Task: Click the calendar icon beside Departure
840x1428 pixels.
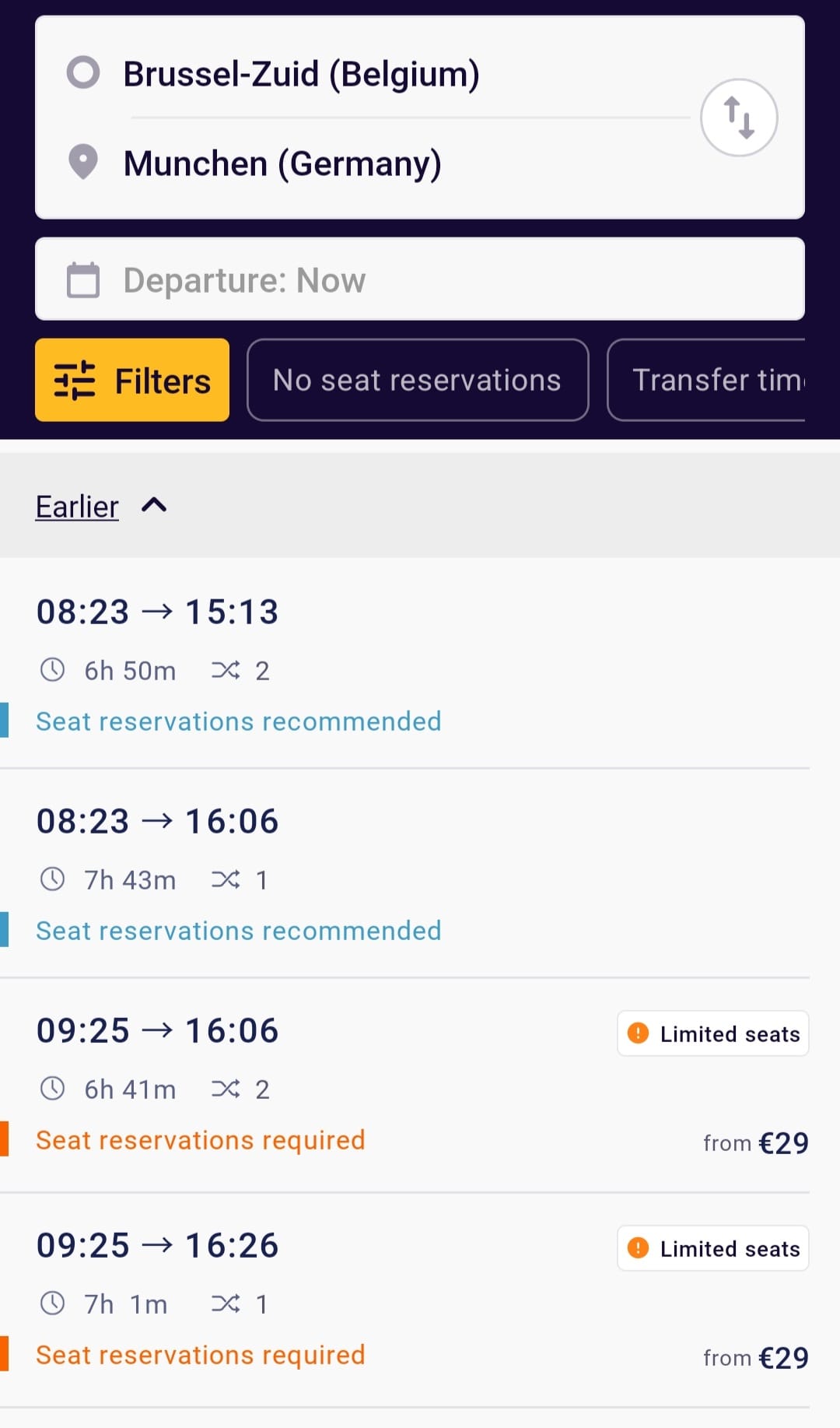Action: (83, 280)
